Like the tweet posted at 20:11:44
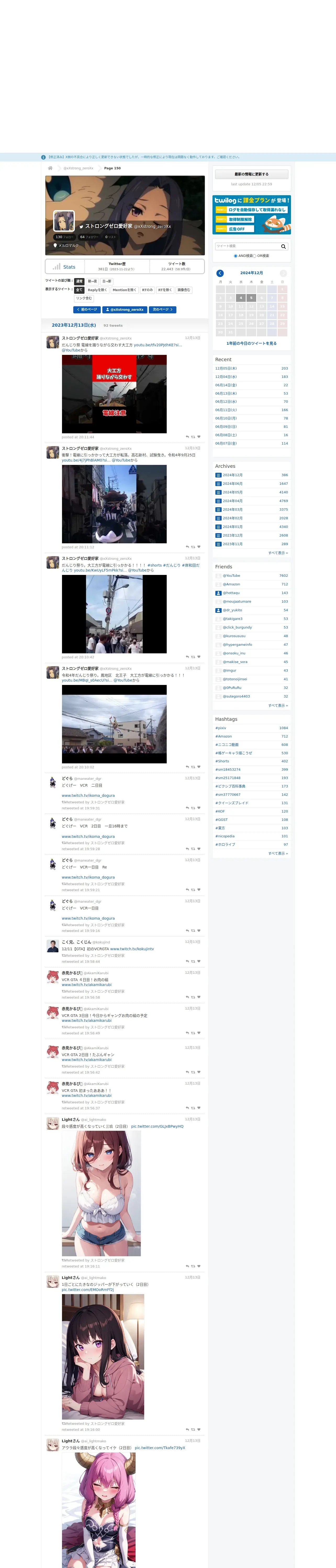 (x=199, y=436)
